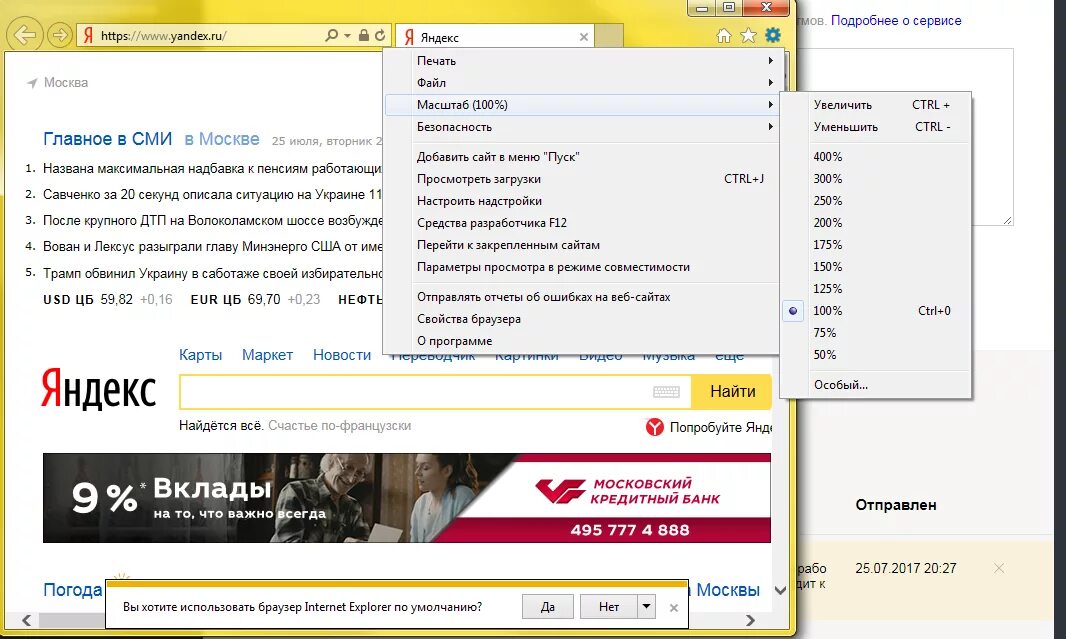Select Отправлять отчеты об ошибках на веб-сайтах

(x=582, y=297)
